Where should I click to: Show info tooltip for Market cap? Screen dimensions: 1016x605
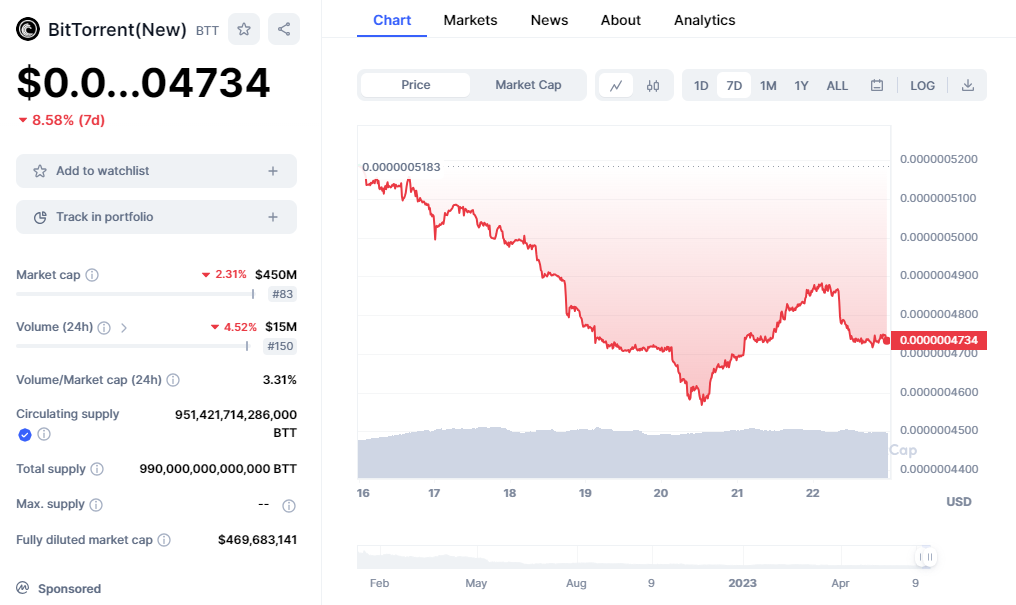92,275
